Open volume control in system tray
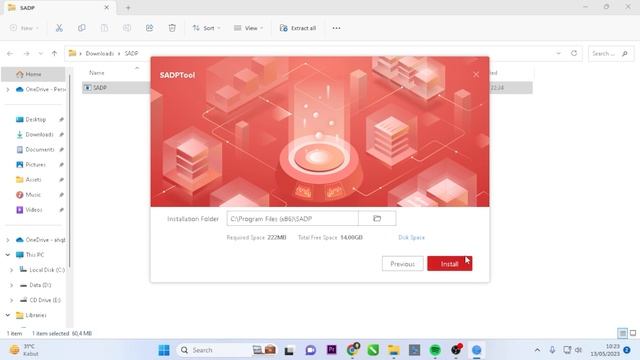The width and height of the screenshot is (640, 360). pos(578,350)
